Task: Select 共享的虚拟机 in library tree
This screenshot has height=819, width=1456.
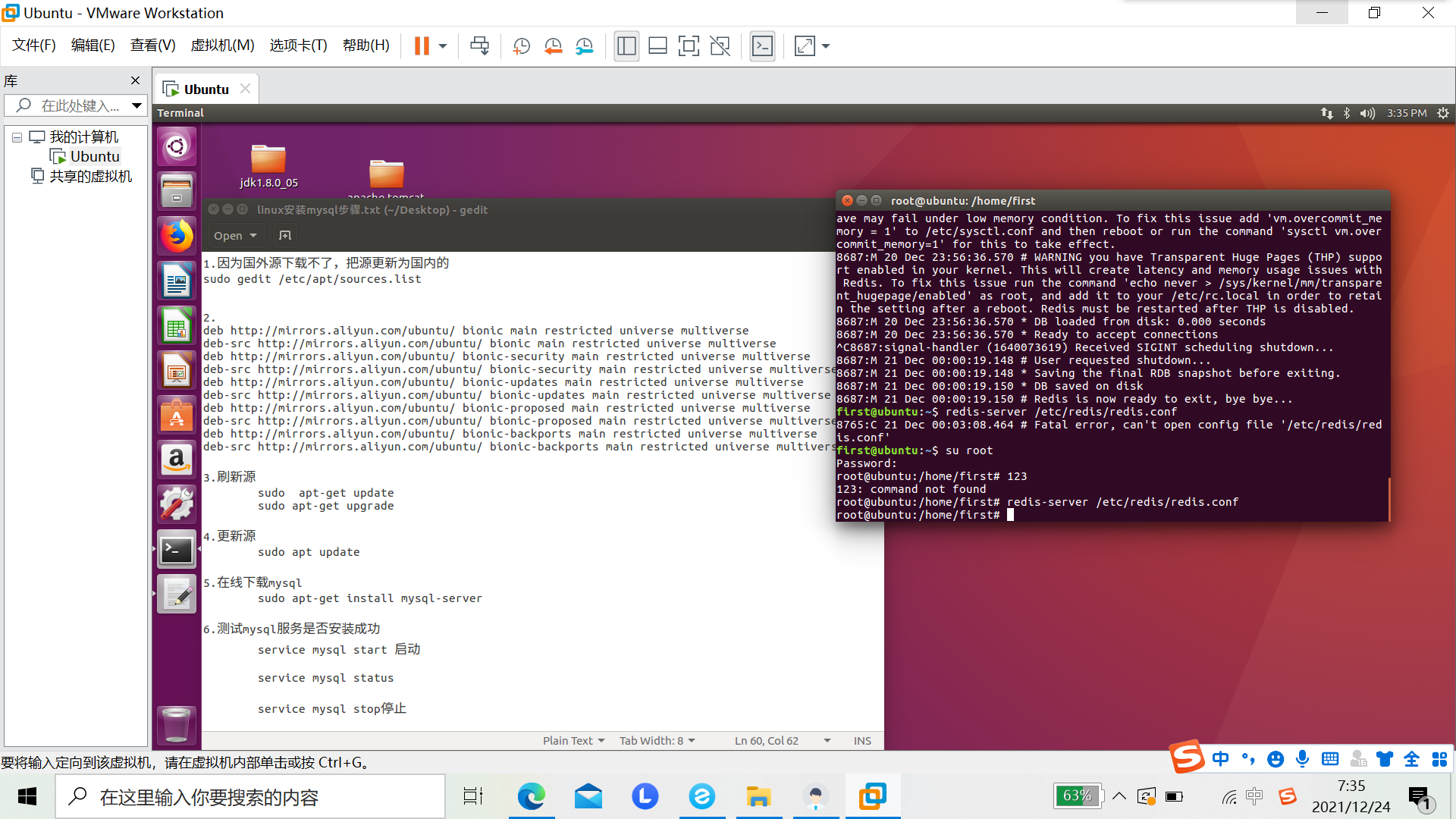Action: click(x=90, y=176)
